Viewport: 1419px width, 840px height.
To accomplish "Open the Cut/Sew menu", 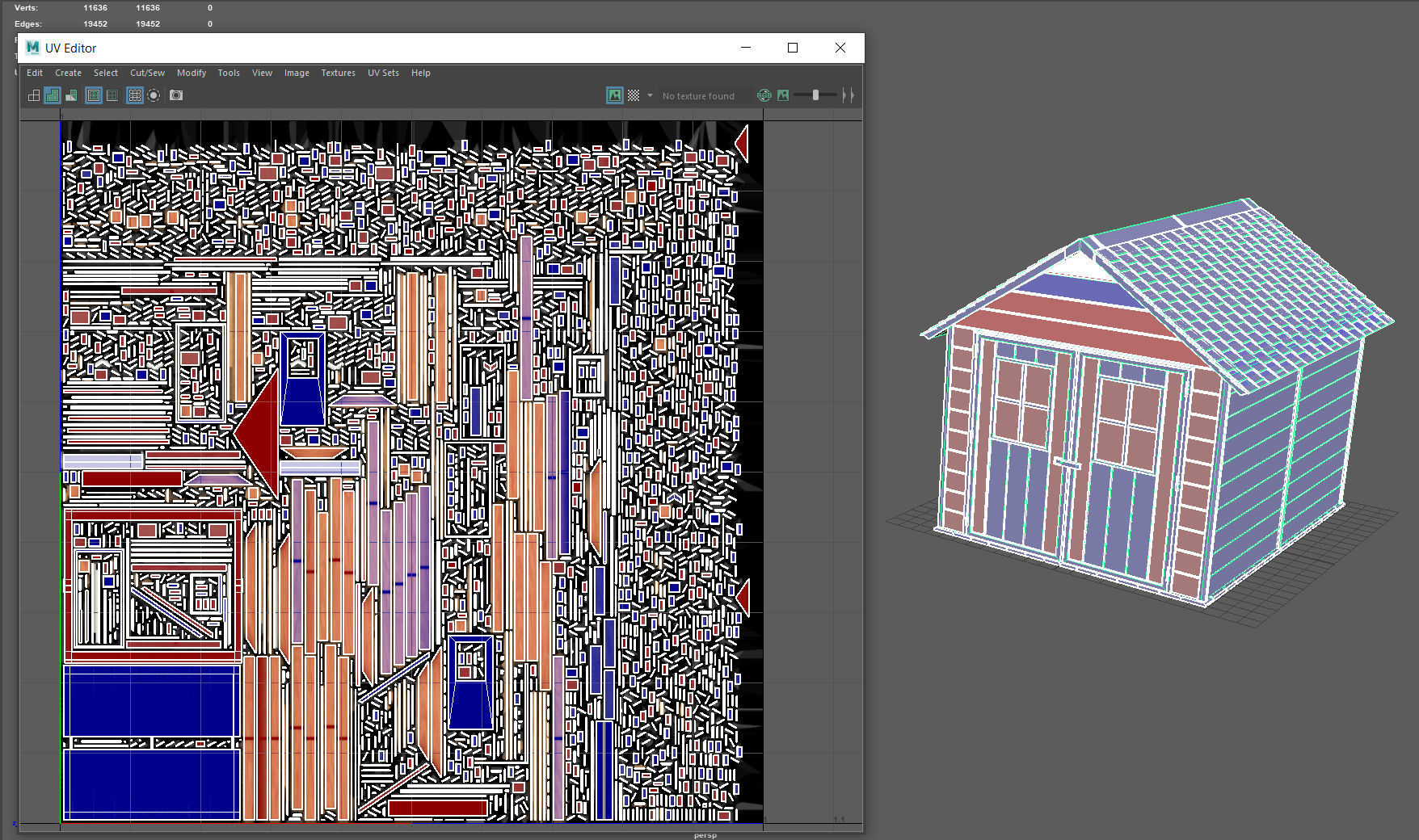I will (x=147, y=73).
